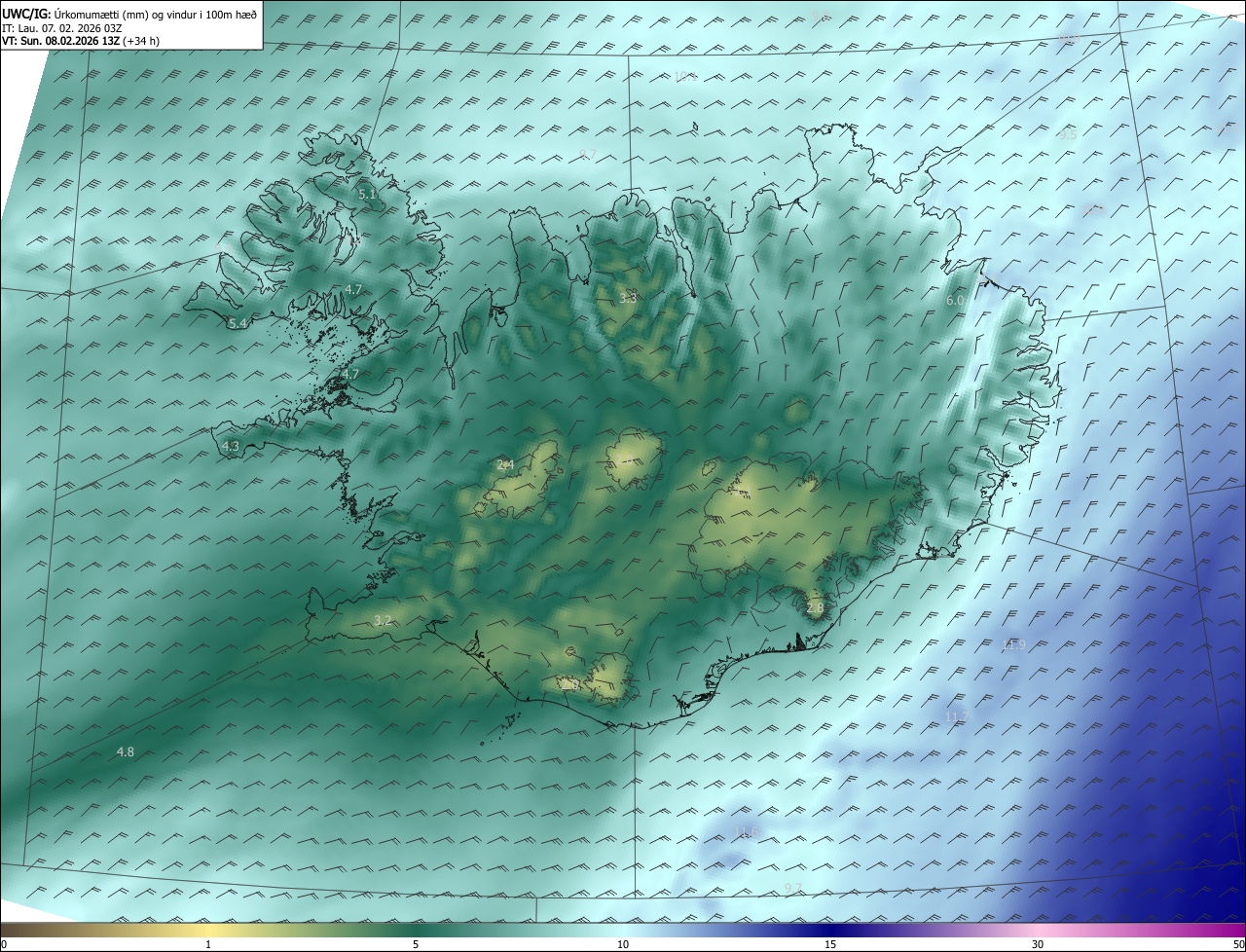Click the 2.8 value label
This screenshot has width=1246, height=952.
click(815, 607)
